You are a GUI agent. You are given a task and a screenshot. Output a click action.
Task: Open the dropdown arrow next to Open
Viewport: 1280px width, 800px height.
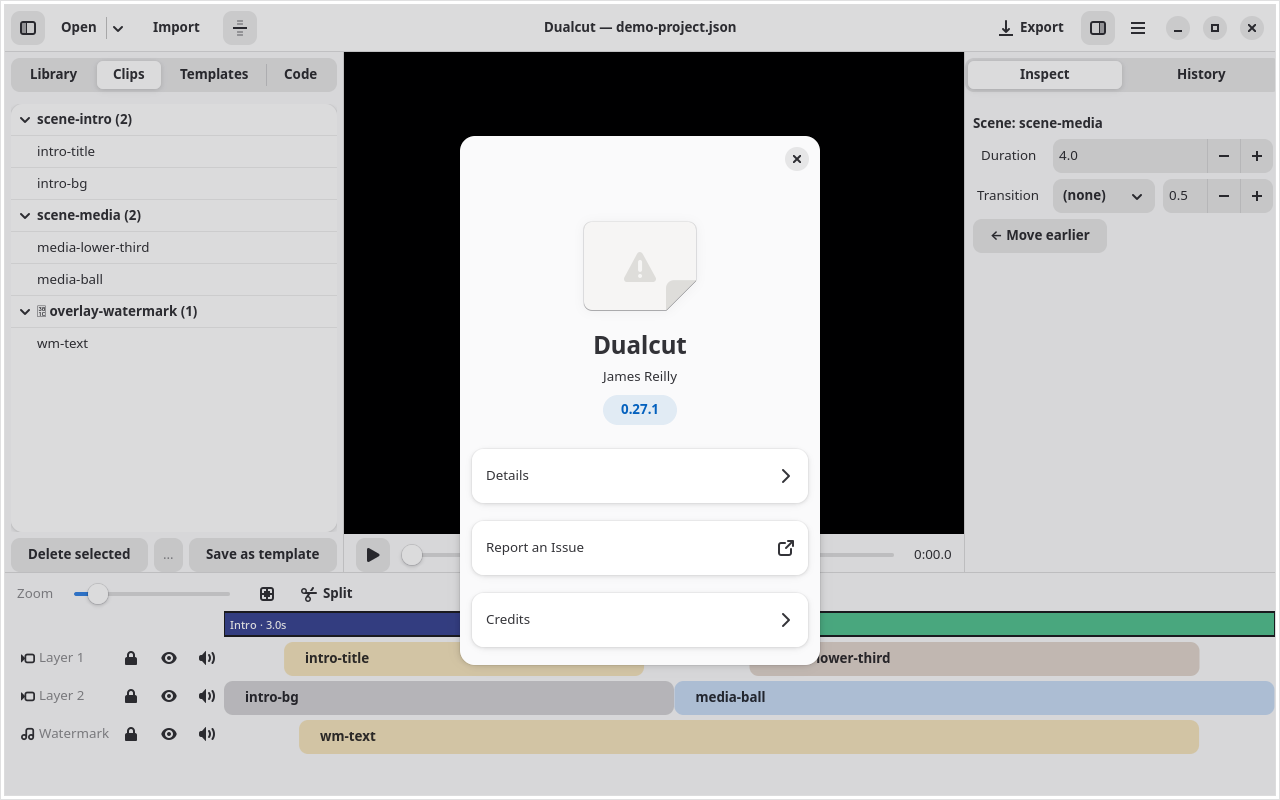118,28
